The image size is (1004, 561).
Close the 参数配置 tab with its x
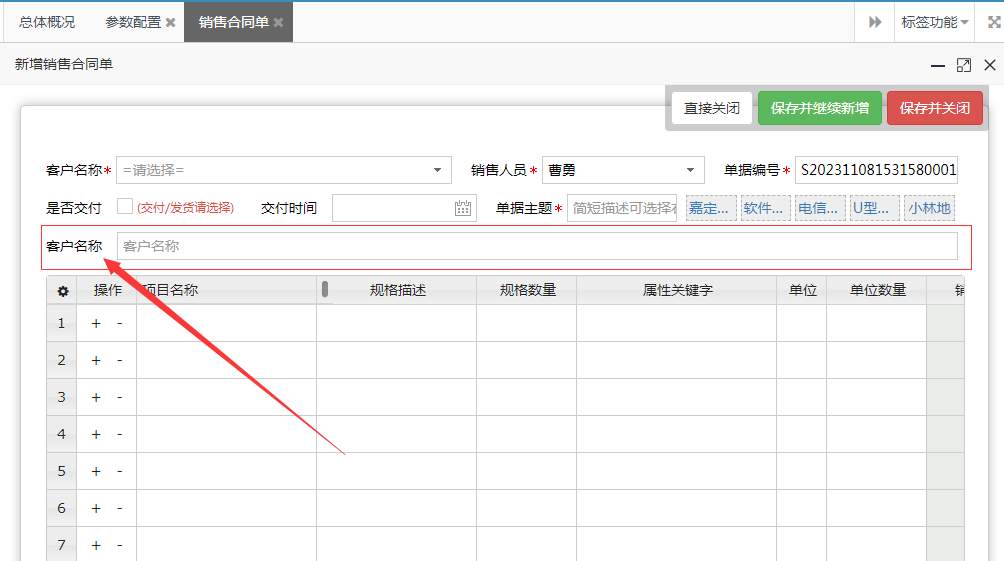170,22
